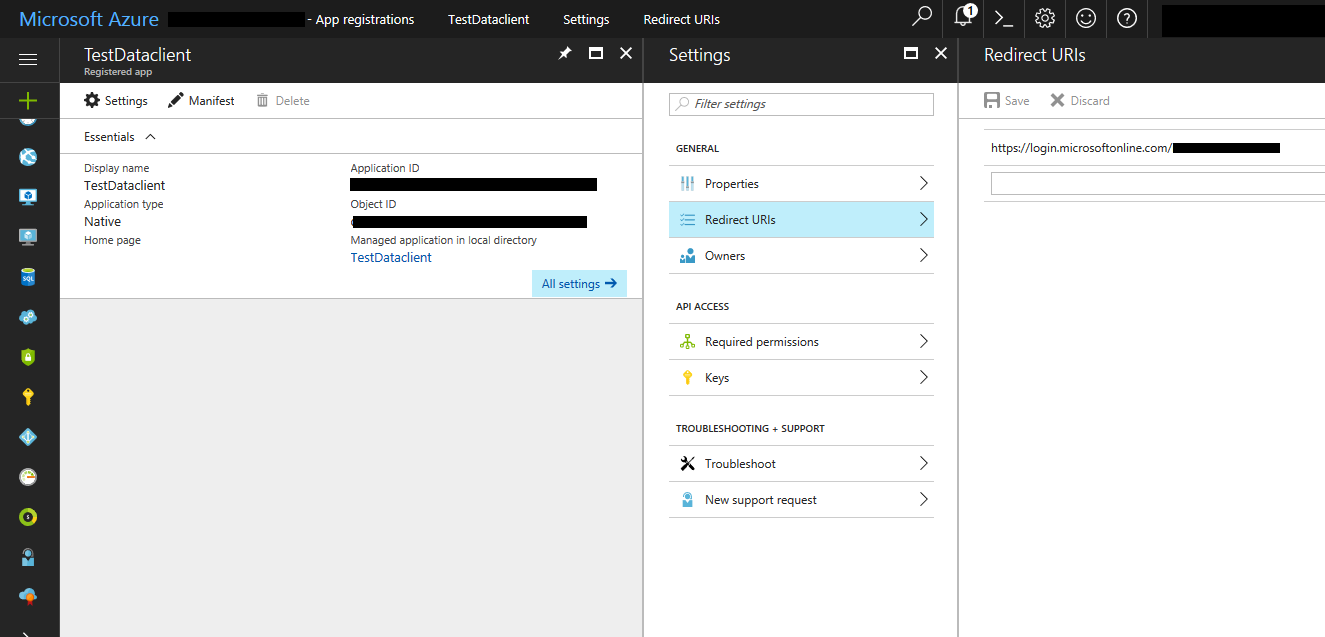This screenshot has height=637, width=1325.
Task: Send feedback using the smiley icon
Action: tap(1086, 18)
